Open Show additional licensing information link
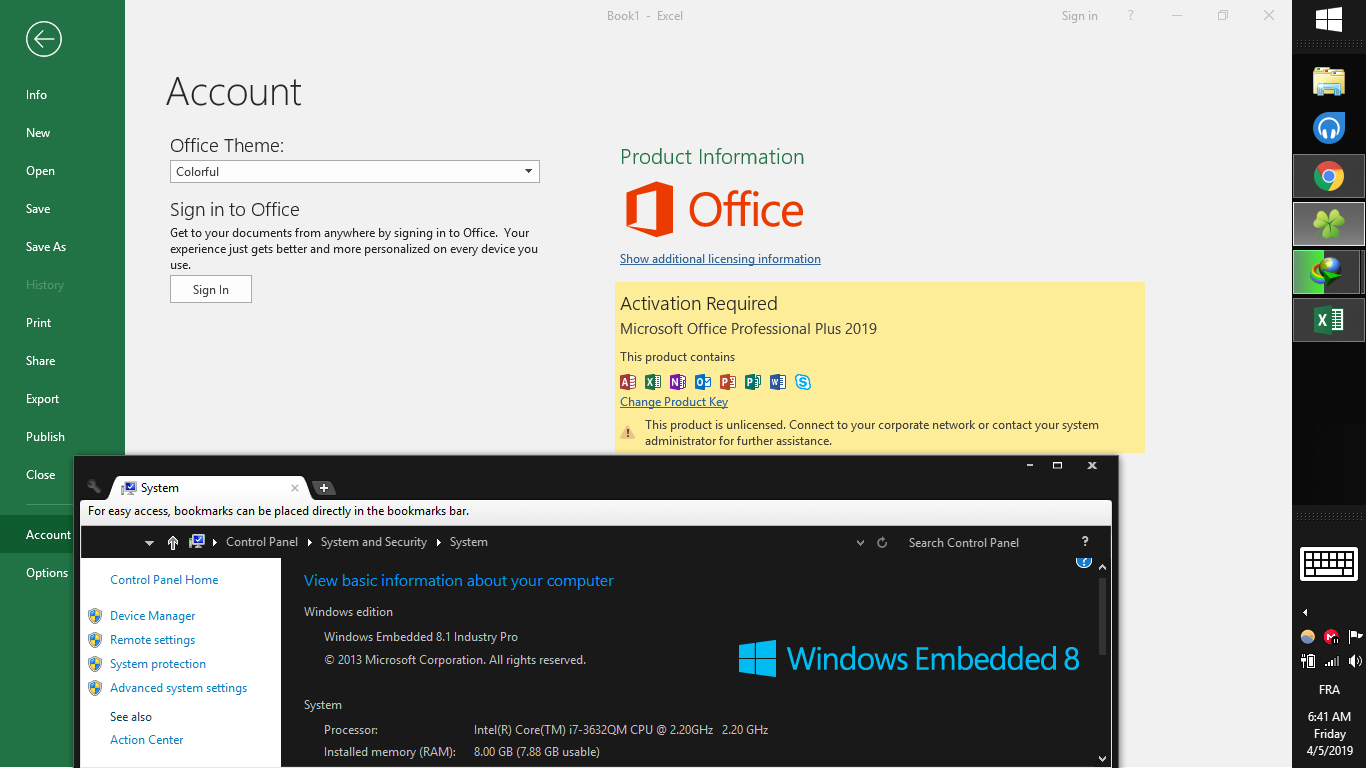Screen dimensions: 1366x768 pos(720,259)
